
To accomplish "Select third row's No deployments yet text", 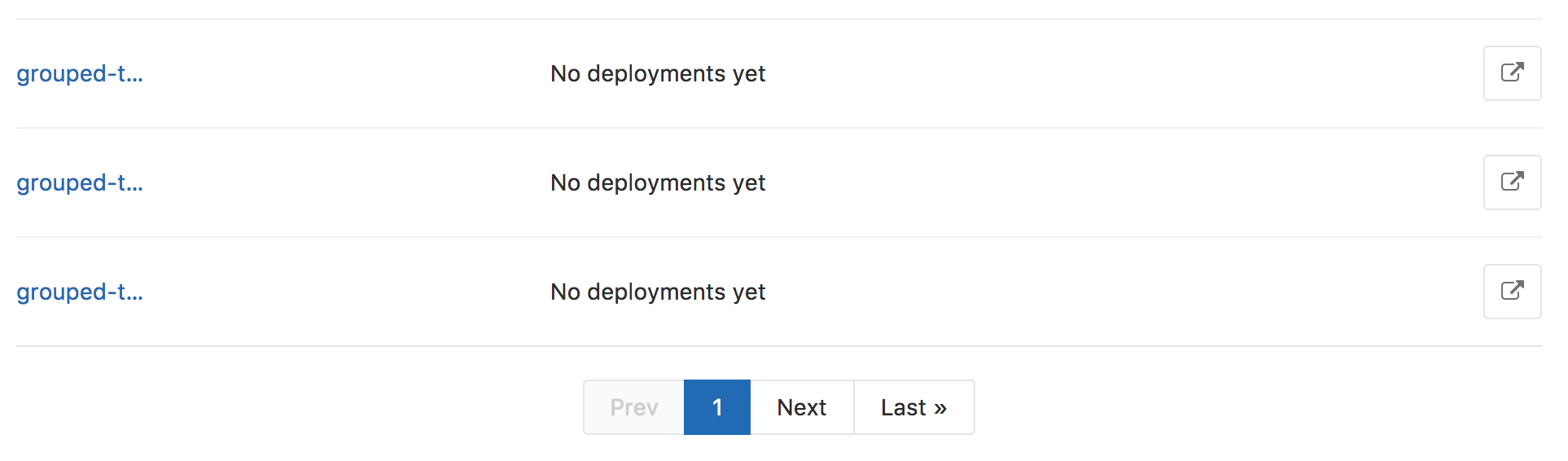I will pos(658,292).
